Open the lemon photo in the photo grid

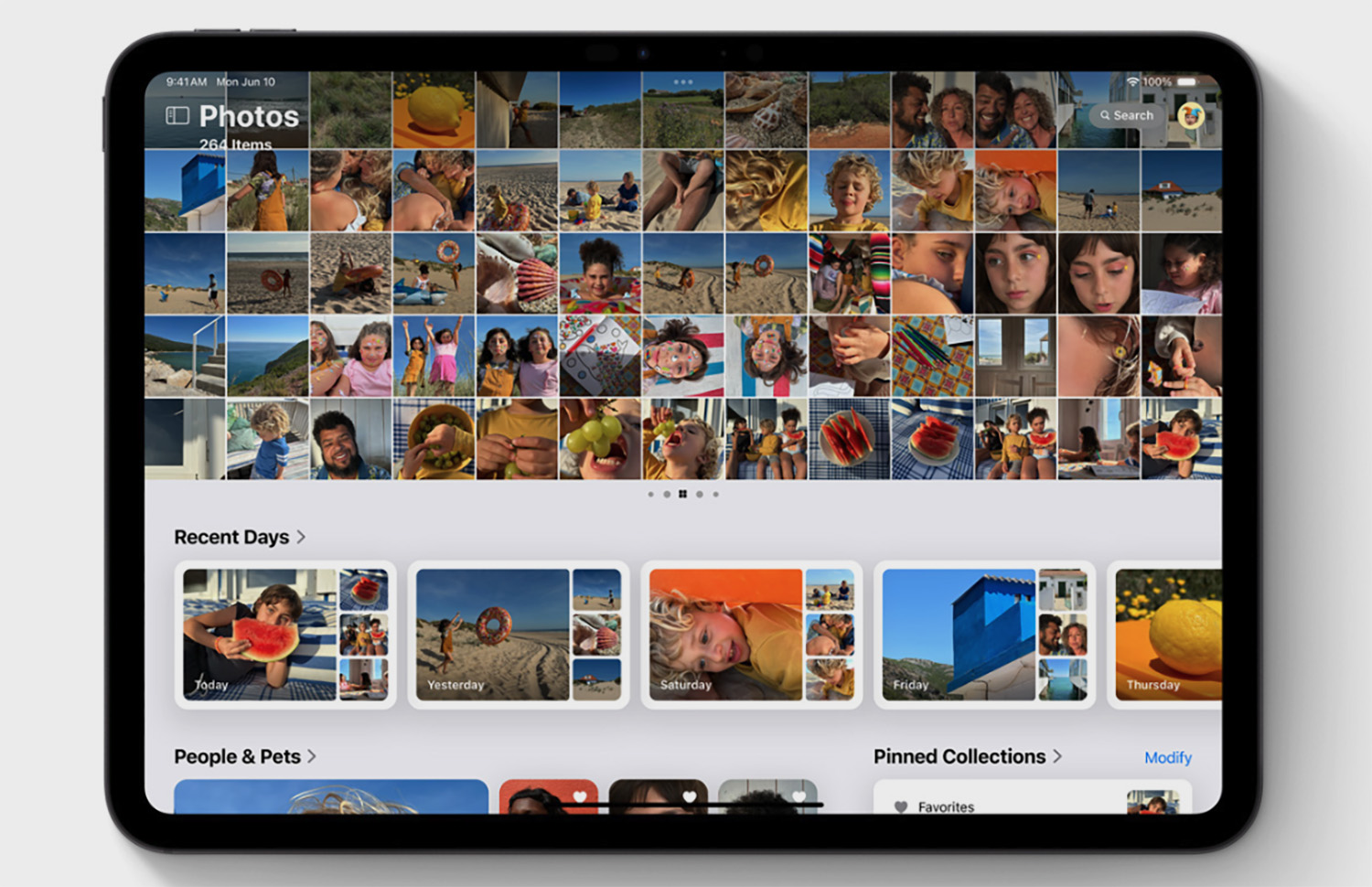coord(434,110)
